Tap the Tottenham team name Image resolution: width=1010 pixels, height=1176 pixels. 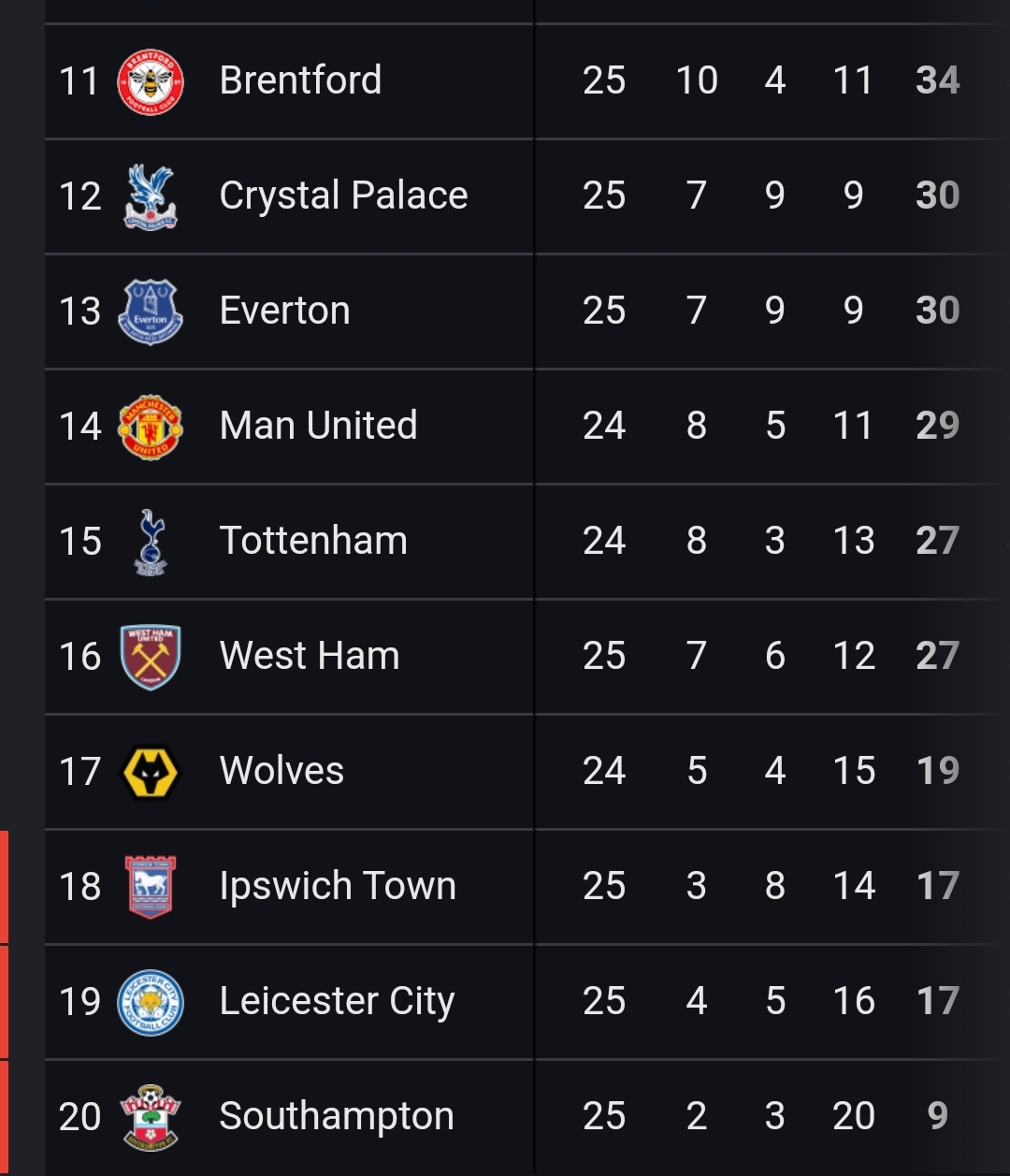click(x=313, y=541)
